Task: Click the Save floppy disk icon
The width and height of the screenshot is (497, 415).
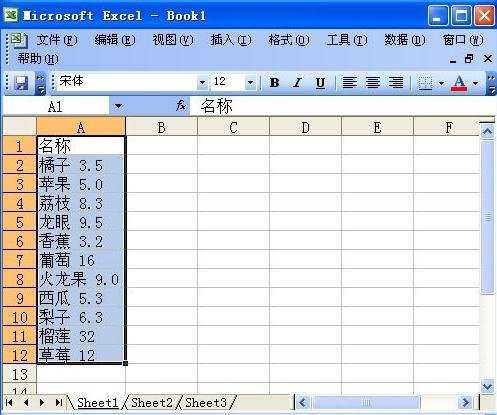Action: [22, 82]
